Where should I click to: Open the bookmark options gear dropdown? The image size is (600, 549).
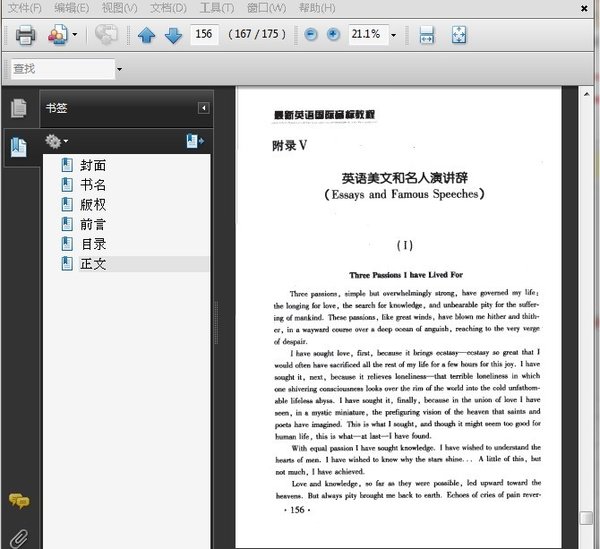(x=57, y=142)
